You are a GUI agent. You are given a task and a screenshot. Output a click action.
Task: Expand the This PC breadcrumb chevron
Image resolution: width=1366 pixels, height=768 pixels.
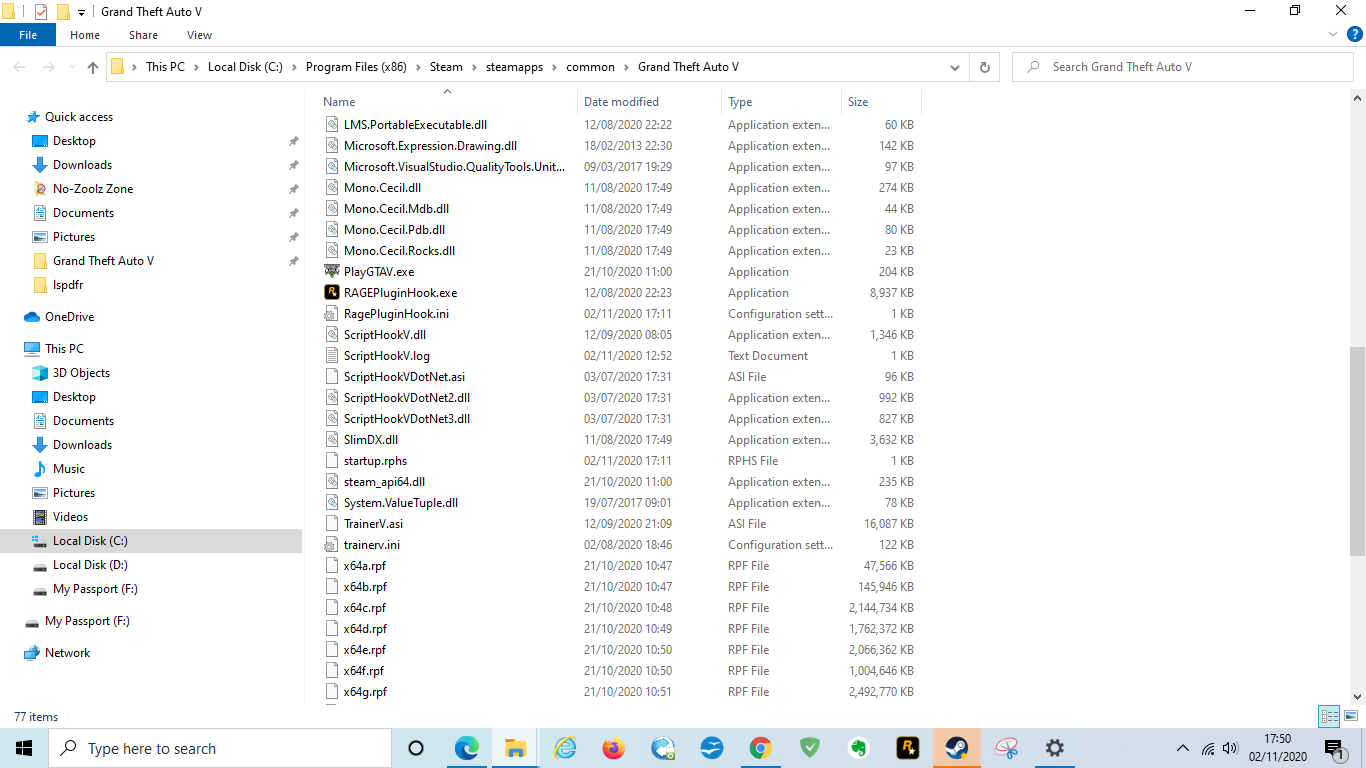click(196, 67)
